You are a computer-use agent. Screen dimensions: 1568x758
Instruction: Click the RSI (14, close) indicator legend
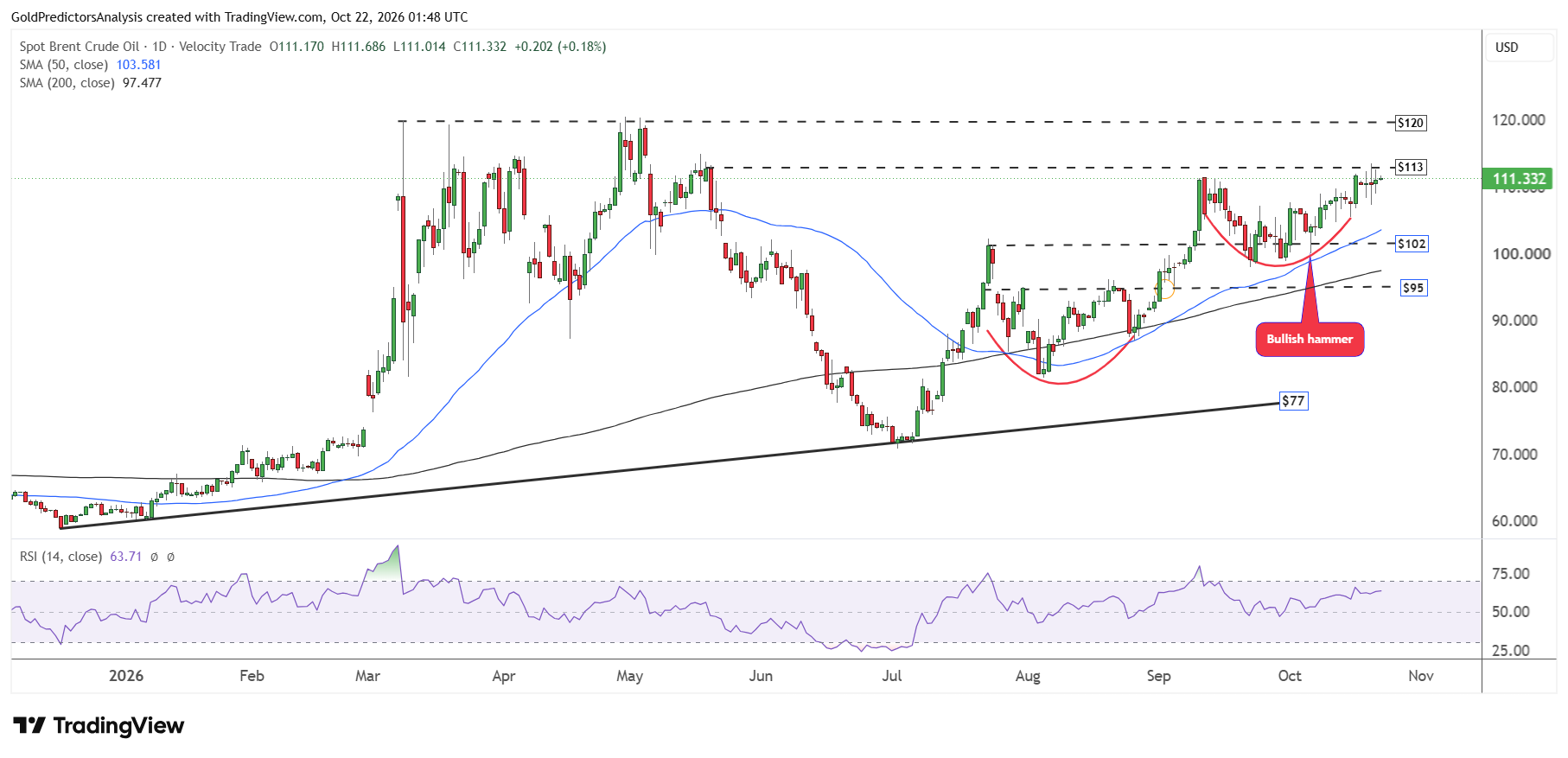tap(61, 557)
